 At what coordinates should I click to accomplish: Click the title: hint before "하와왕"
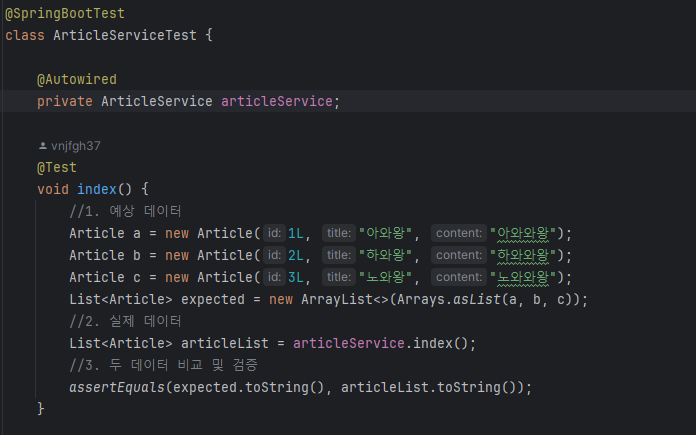pos(339,255)
